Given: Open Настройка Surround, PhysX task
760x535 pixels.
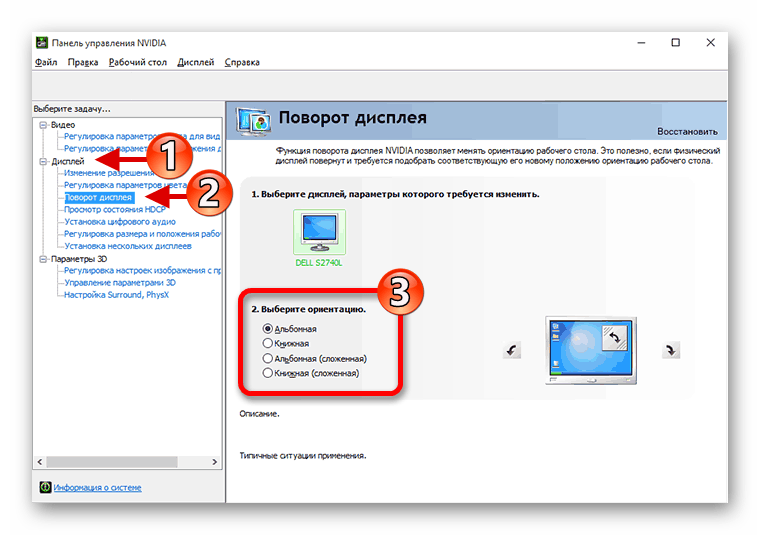Looking at the screenshot, I should (x=116, y=295).
